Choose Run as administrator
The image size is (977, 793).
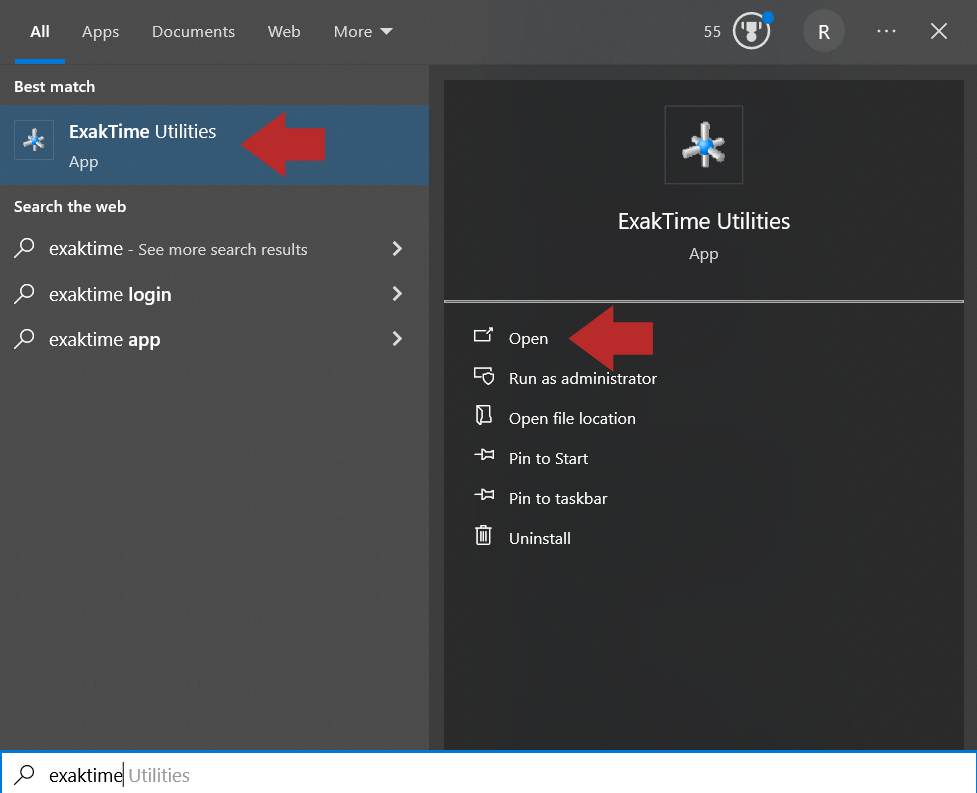click(x=583, y=378)
